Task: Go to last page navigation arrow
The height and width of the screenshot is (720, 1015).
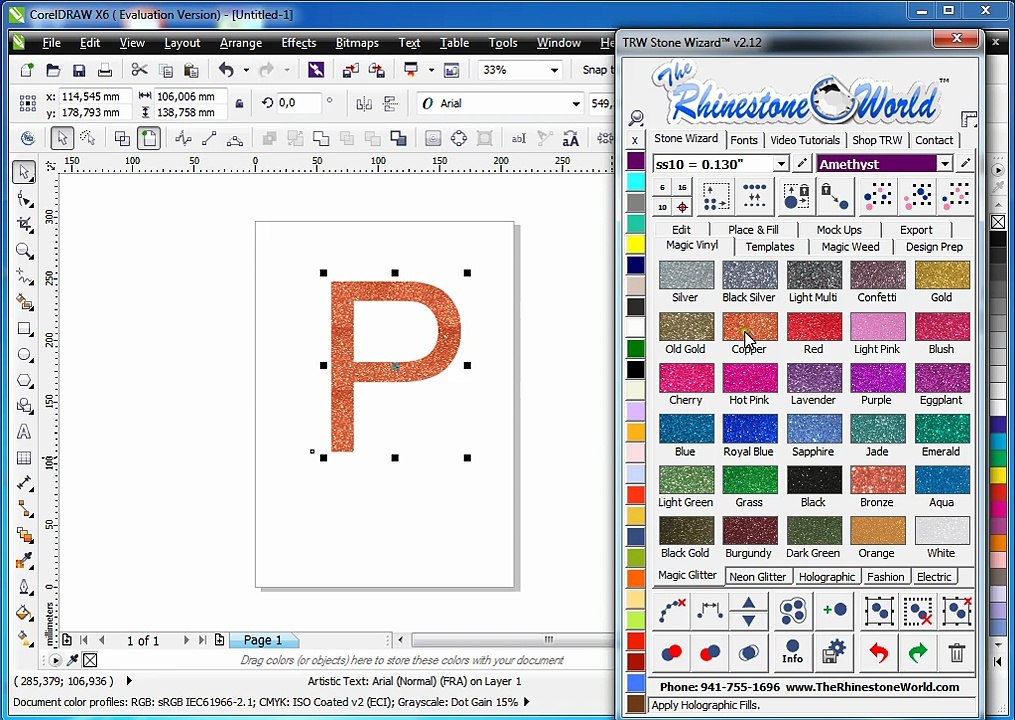Action: point(203,640)
